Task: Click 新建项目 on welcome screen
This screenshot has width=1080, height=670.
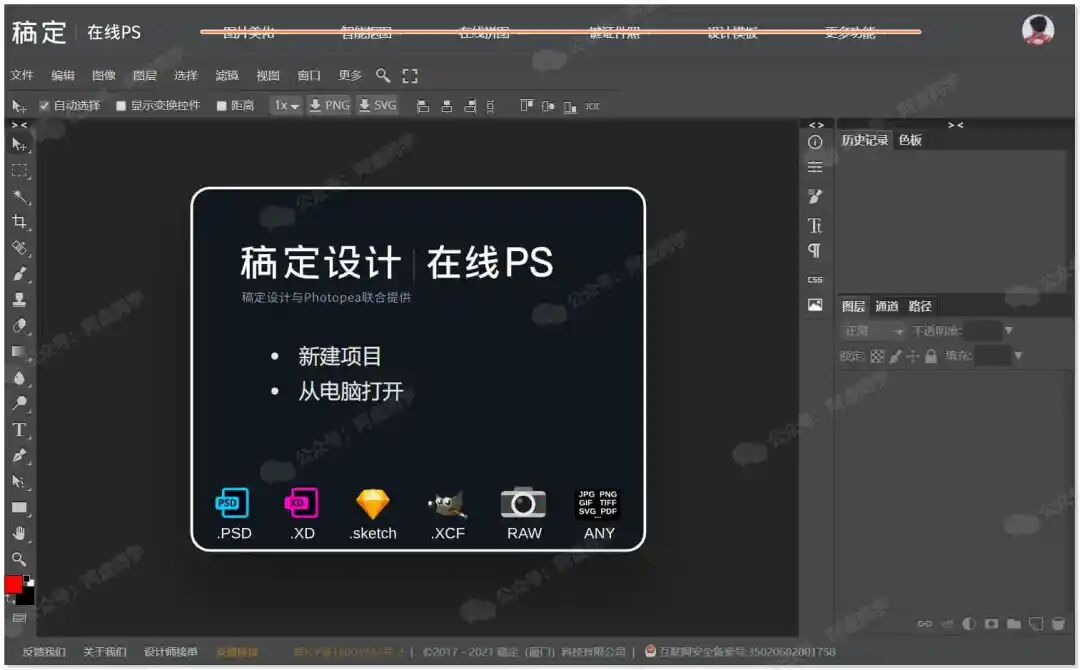Action: 340,356
